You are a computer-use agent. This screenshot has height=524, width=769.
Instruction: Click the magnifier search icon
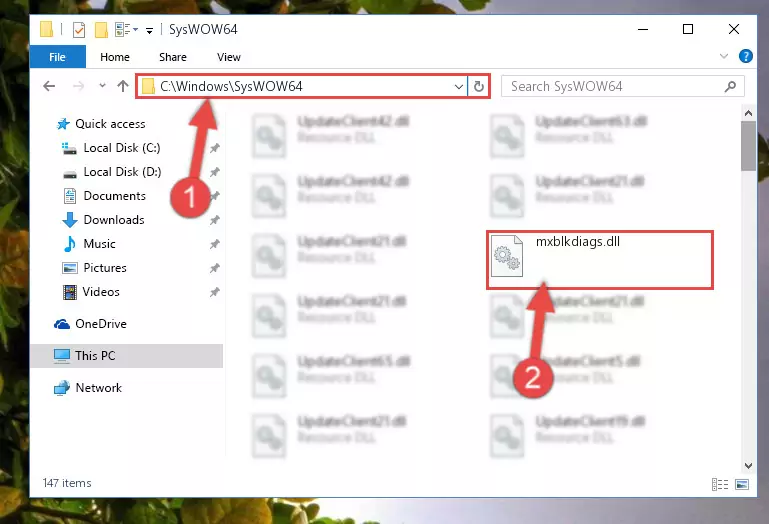tap(730, 87)
